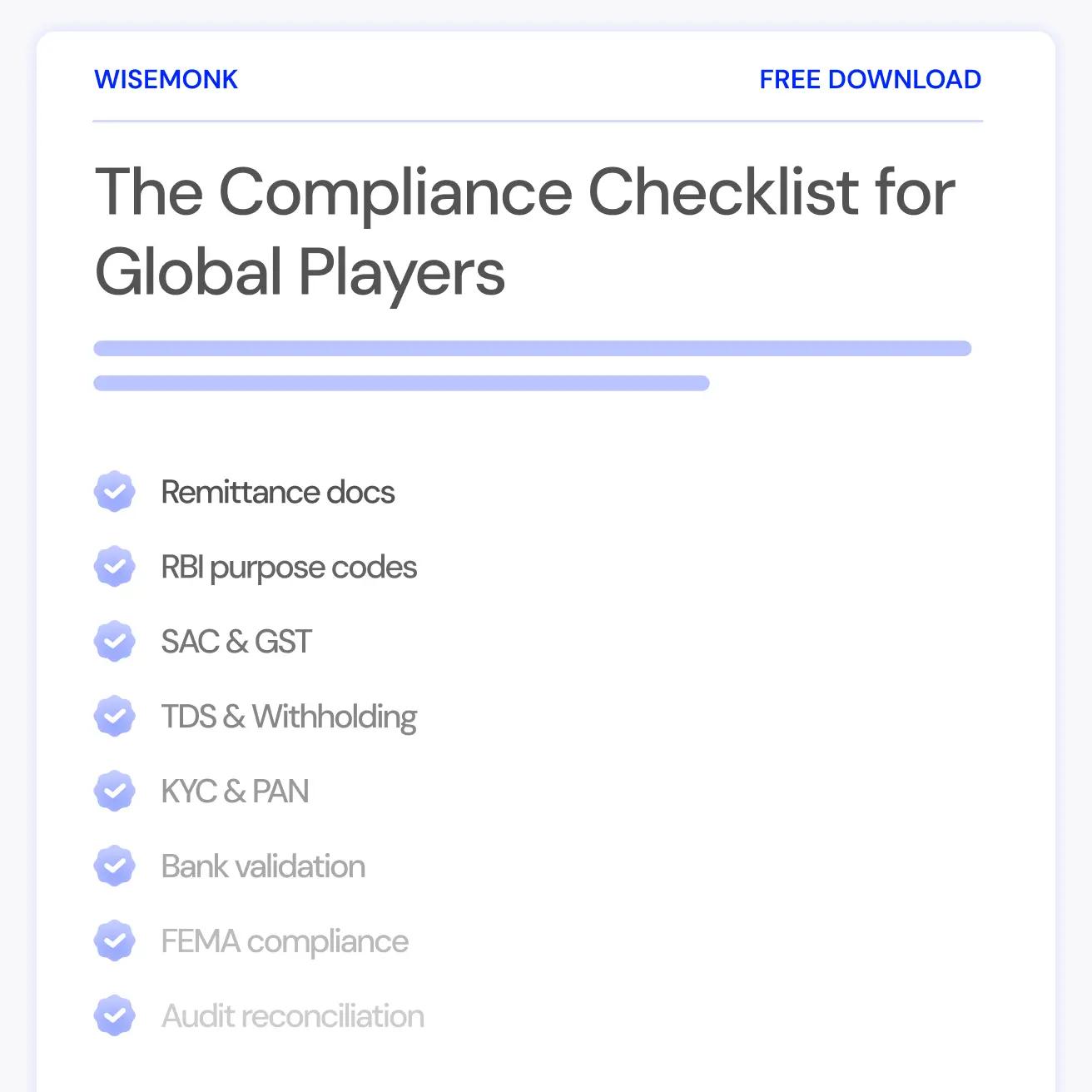Select the RBI purpose codes text

289,568
